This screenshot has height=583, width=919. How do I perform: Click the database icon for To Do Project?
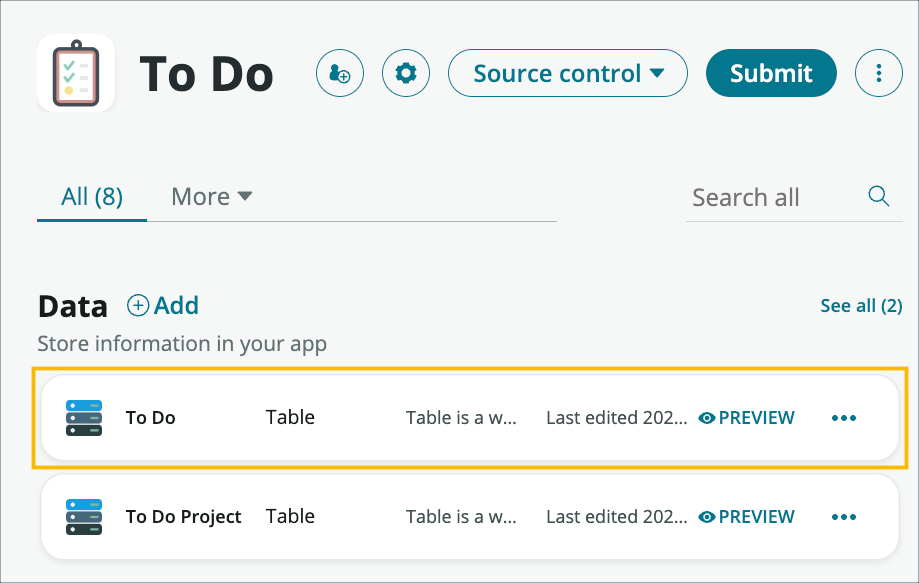pyautogui.click(x=84, y=516)
